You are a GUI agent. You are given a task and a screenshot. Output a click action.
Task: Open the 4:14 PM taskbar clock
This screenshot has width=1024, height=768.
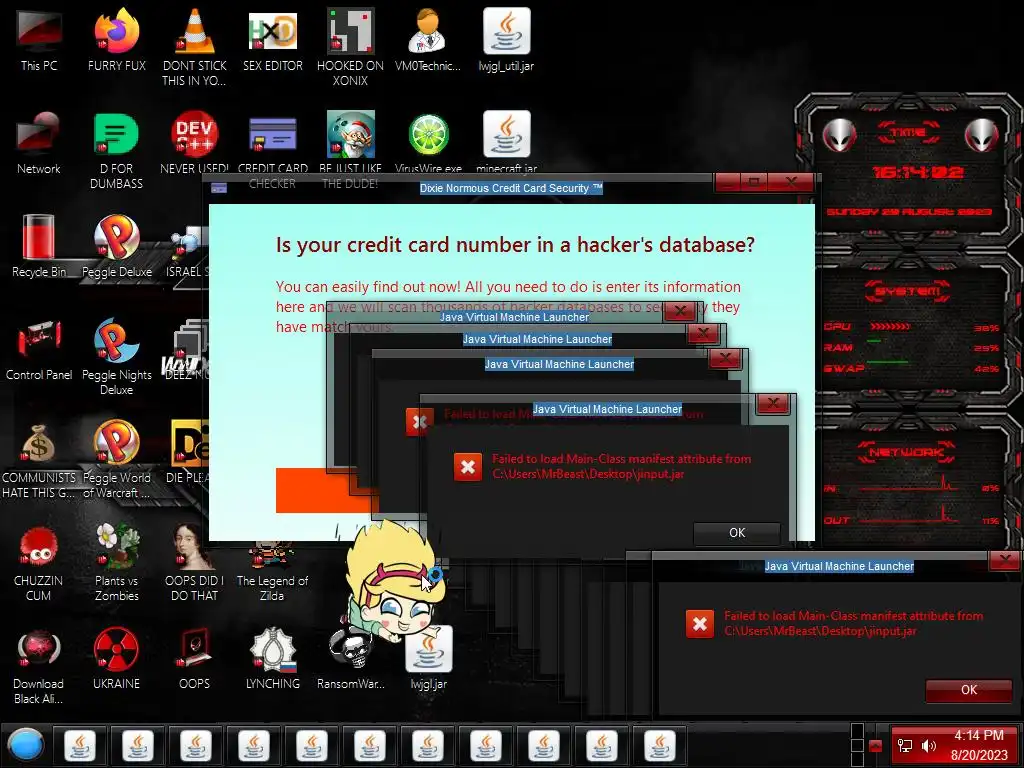pos(979,745)
